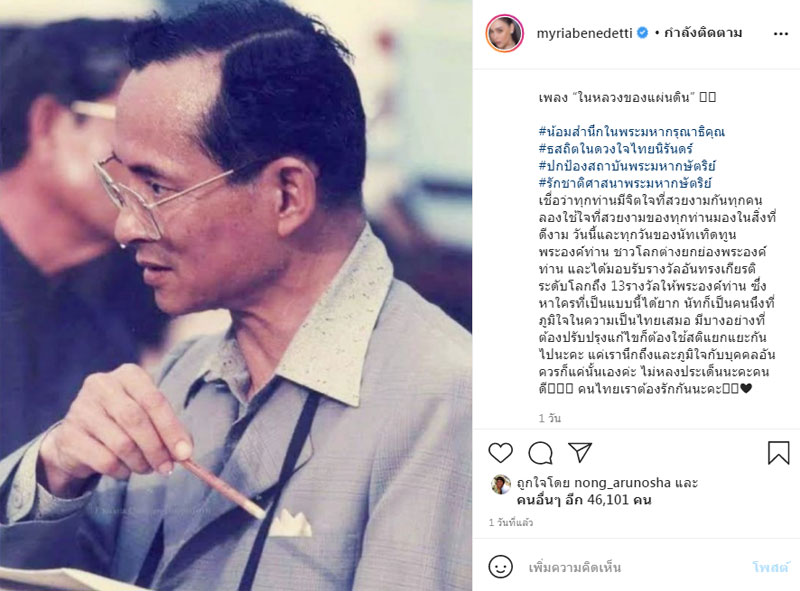Click the myriabenedetti profile avatar

point(505,34)
